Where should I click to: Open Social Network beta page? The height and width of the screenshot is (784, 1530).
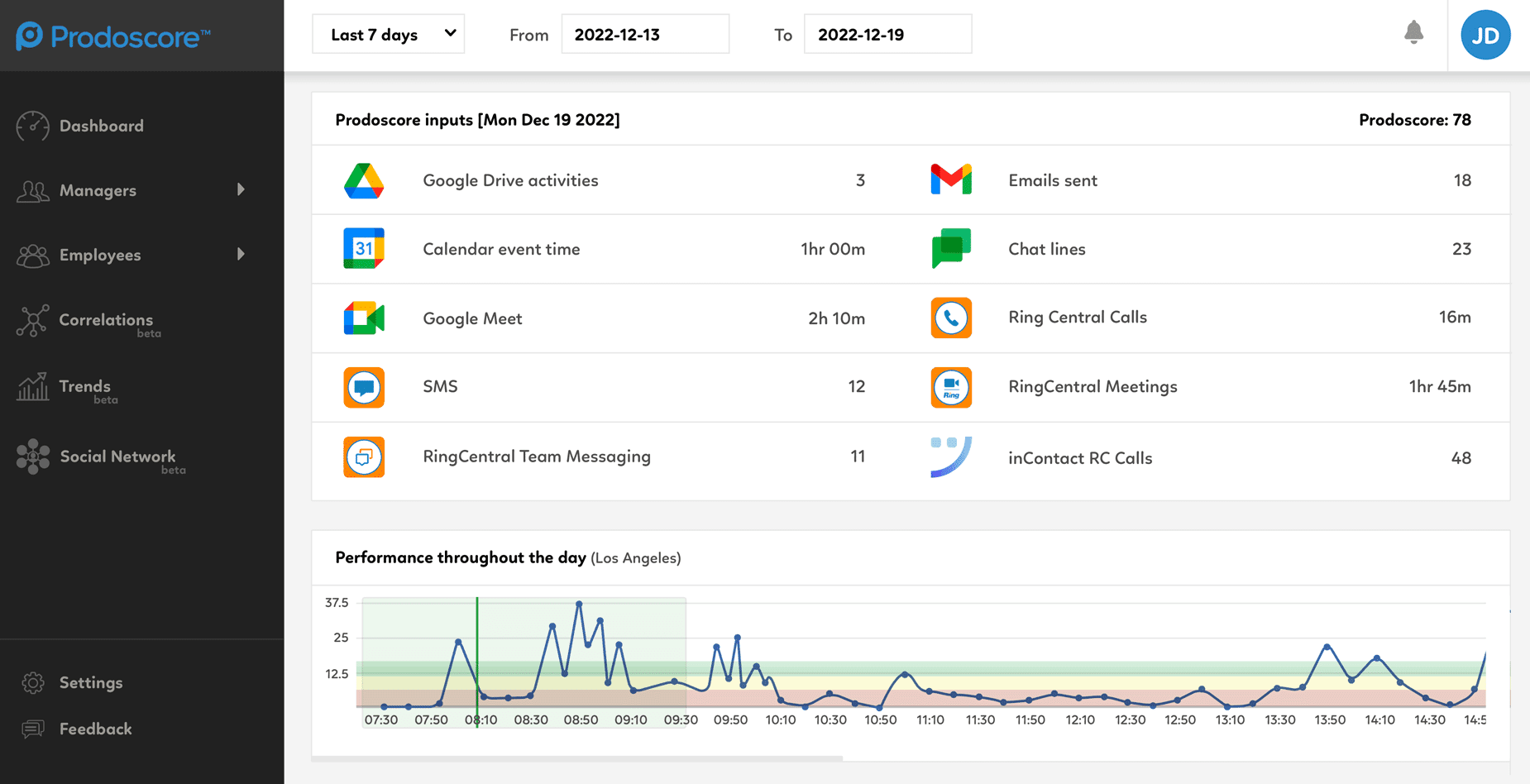click(x=117, y=457)
